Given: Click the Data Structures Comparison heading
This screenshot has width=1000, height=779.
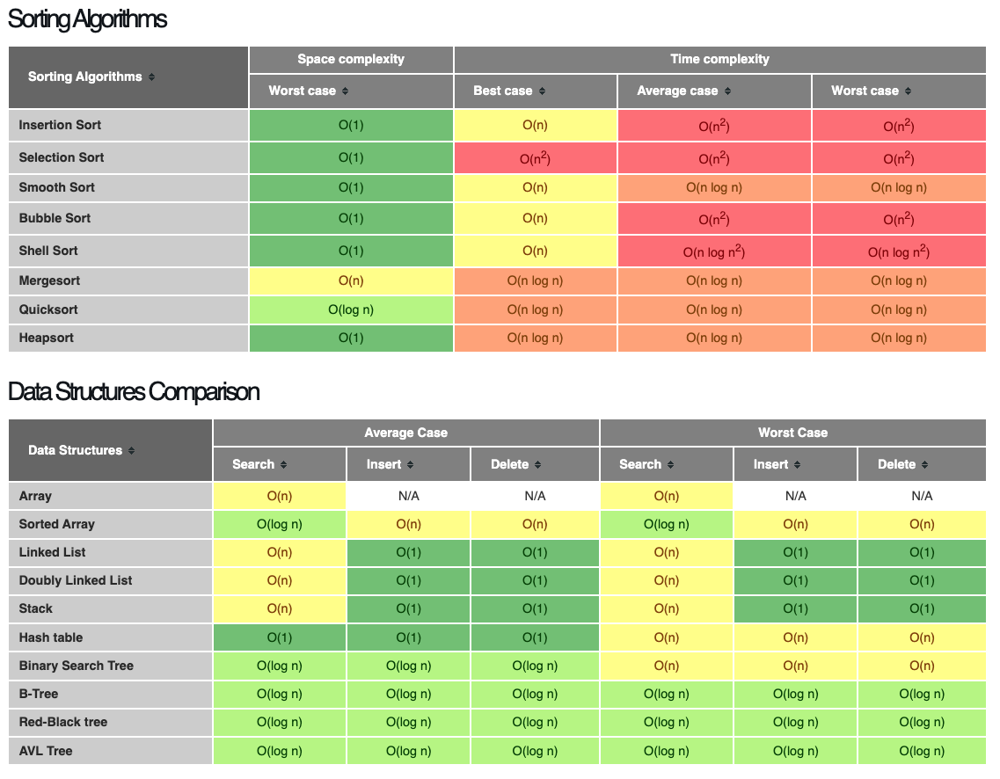Looking at the screenshot, I should [134, 391].
